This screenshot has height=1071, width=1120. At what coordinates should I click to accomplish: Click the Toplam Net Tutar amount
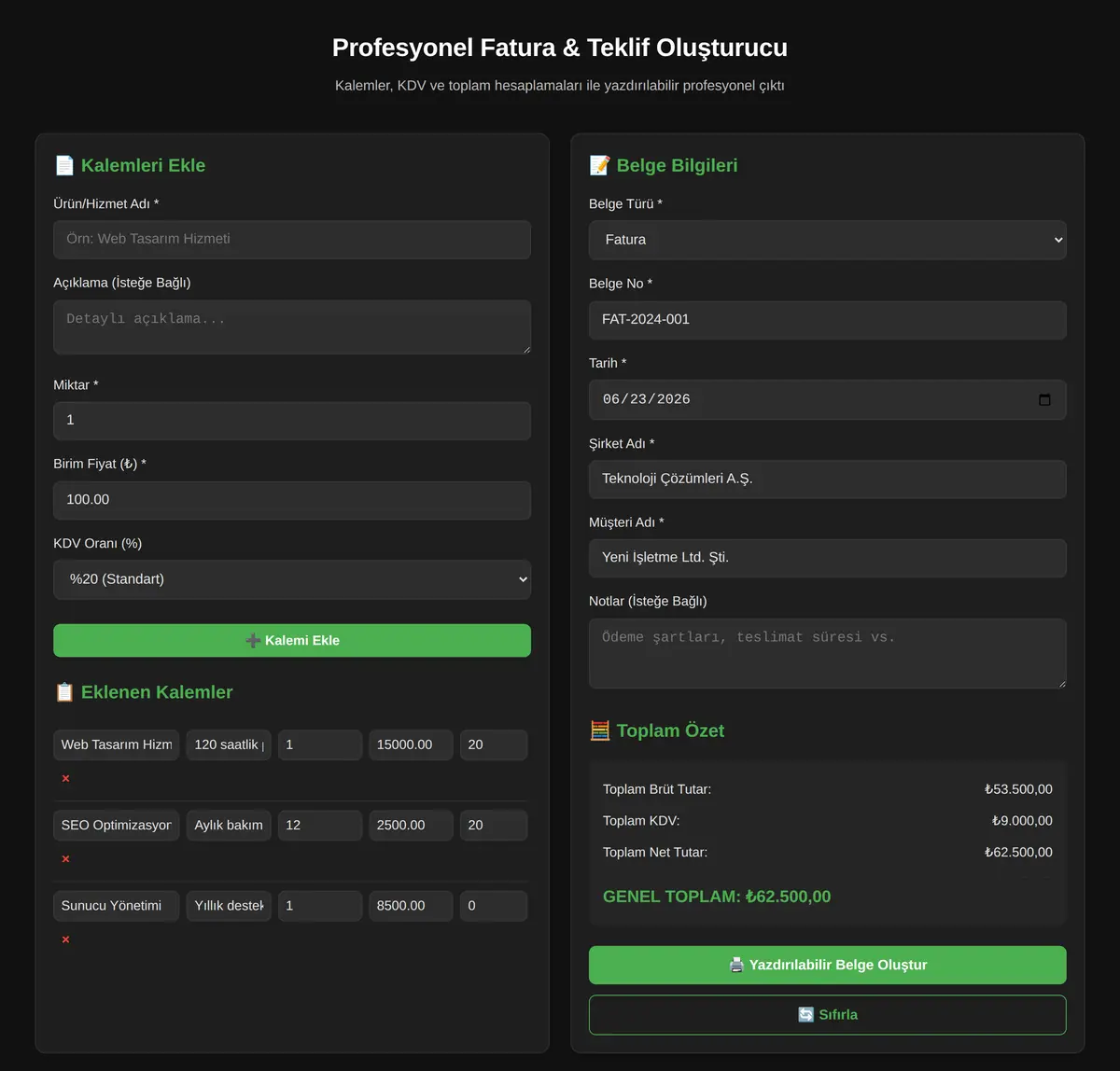tap(1018, 852)
